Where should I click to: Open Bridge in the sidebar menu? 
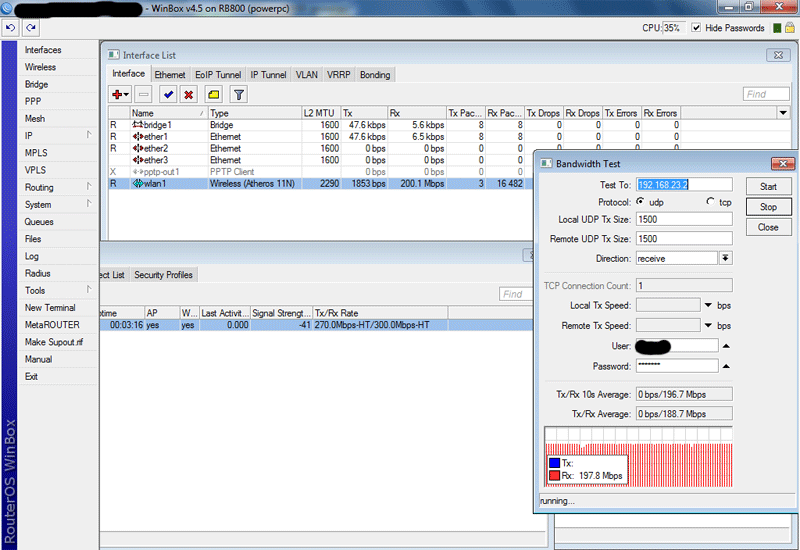tap(36, 84)
